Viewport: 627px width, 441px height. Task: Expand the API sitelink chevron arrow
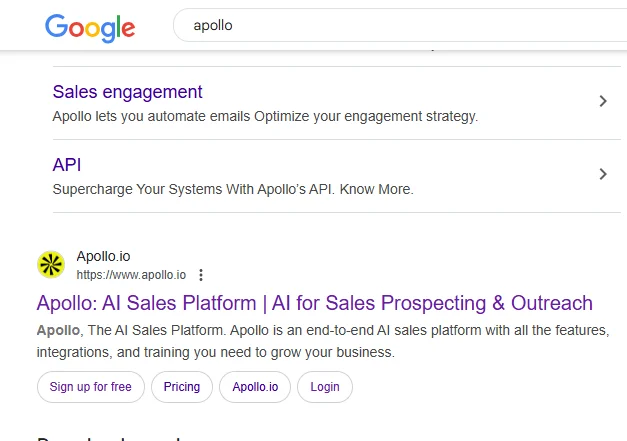[x=602, y=174]
